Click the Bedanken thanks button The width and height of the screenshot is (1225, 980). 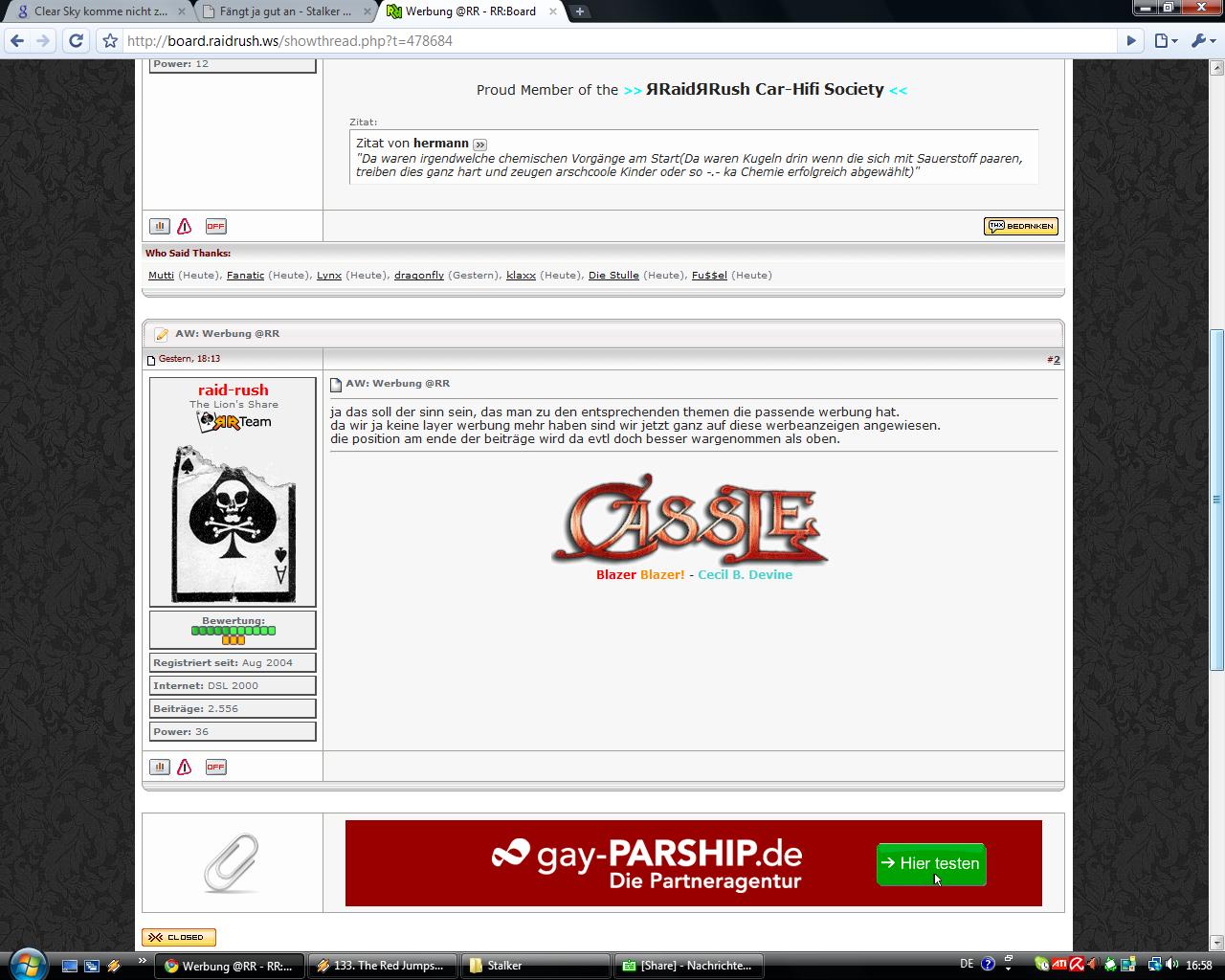tap(1020, 226)
